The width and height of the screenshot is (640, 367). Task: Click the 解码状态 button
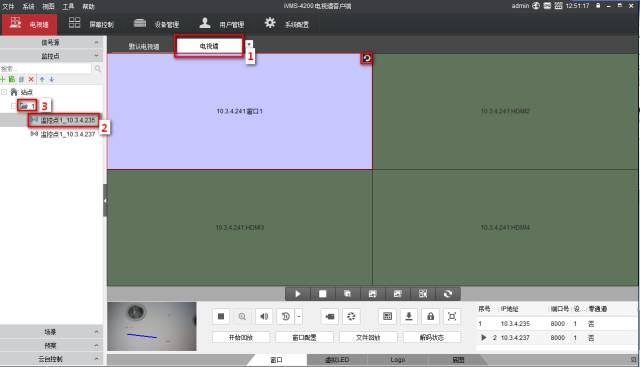(432, 338)
